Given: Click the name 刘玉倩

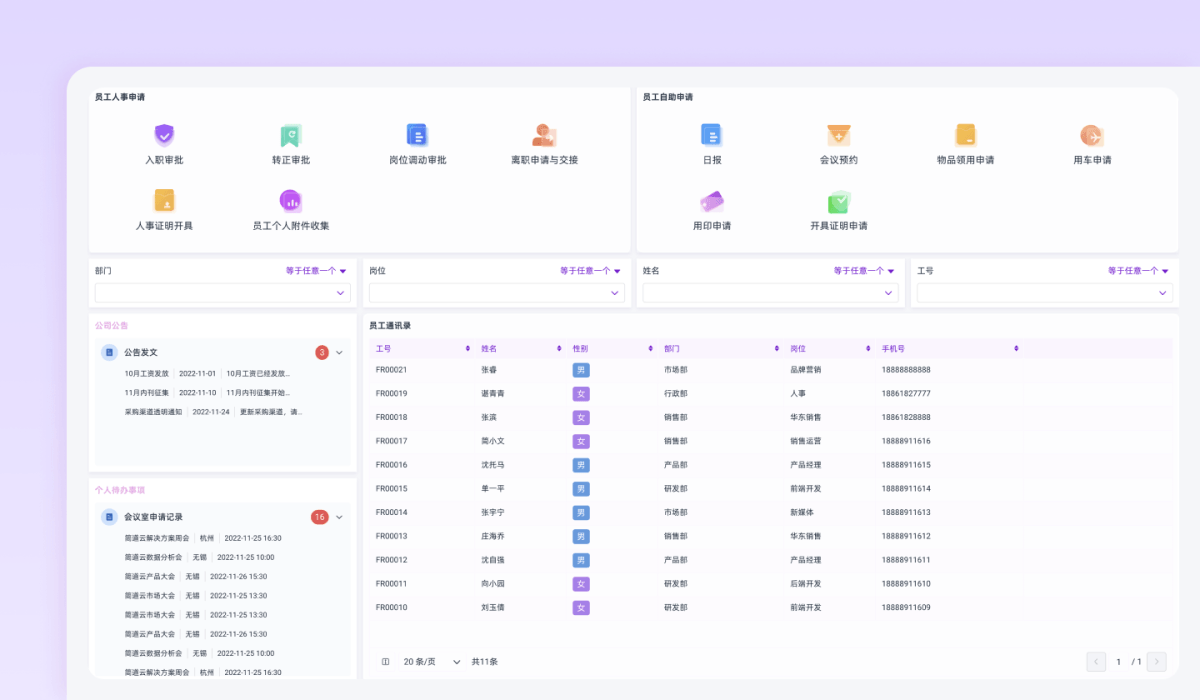Looking at the screenshot, I should (492, 608).
